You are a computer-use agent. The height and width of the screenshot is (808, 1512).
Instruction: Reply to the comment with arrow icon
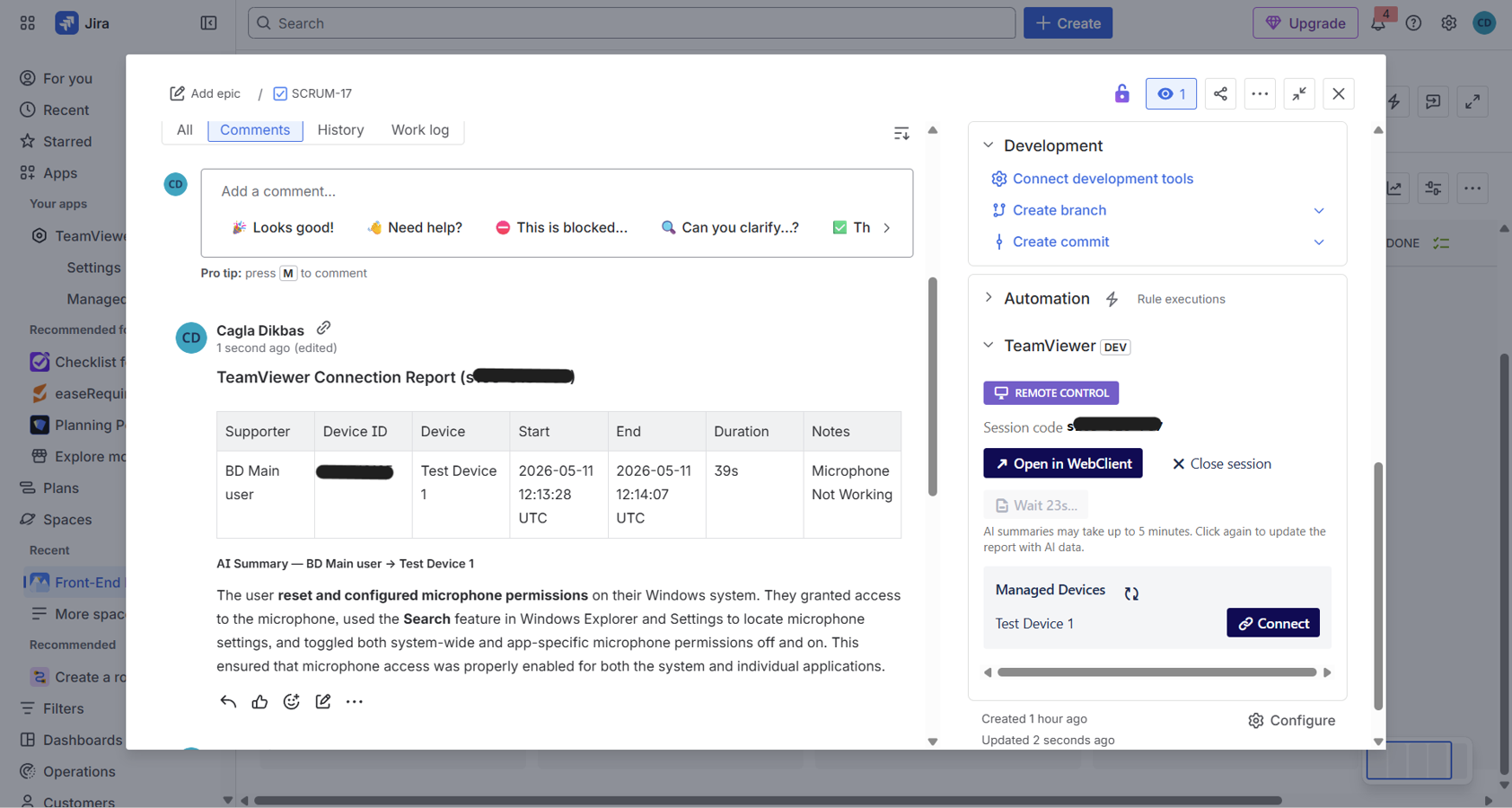[228, 701]
